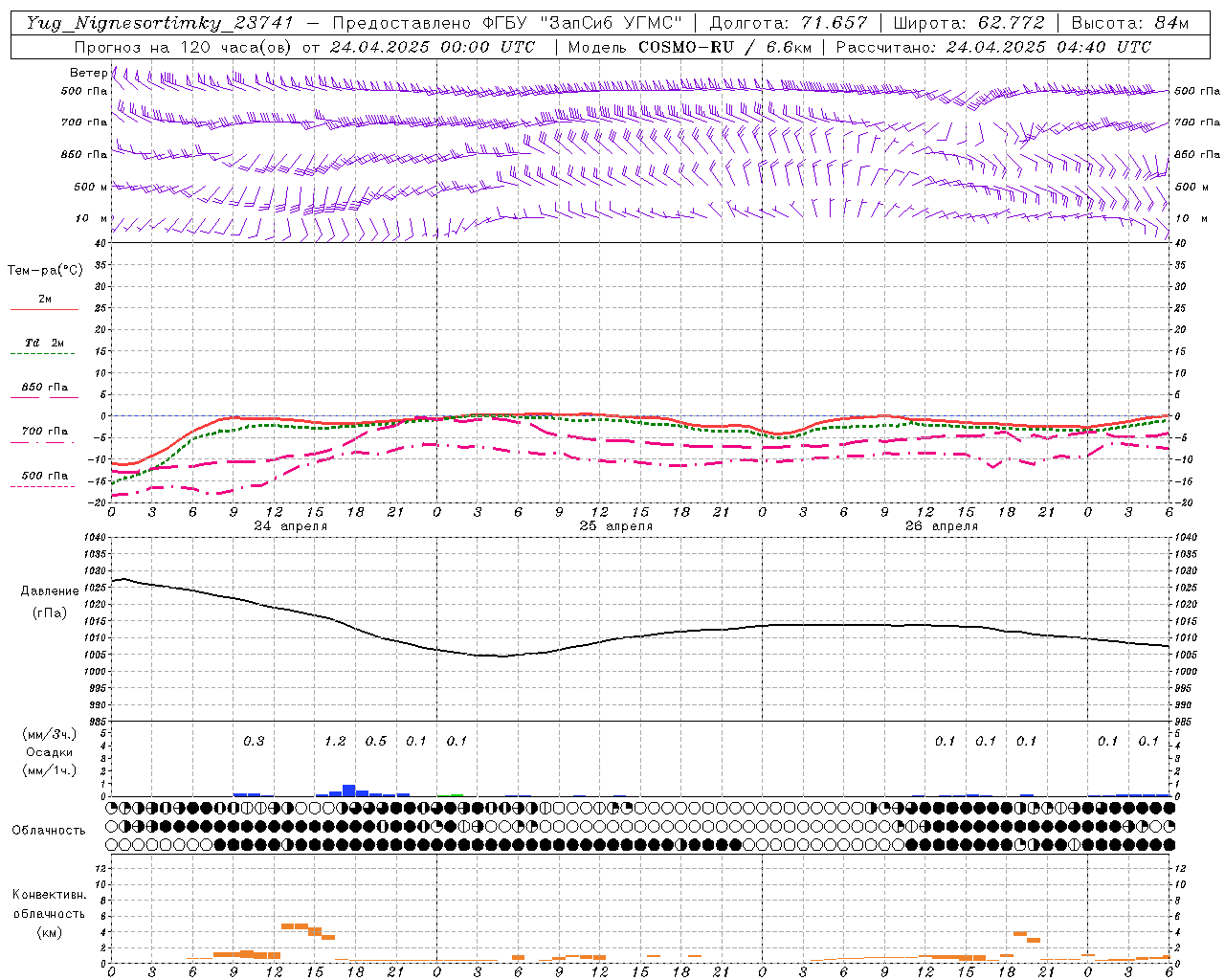The width and height of the screenshot is (1225, 980).
Task: Click the '850 гПа' temperature legend entry
Action: coord(44,388)
